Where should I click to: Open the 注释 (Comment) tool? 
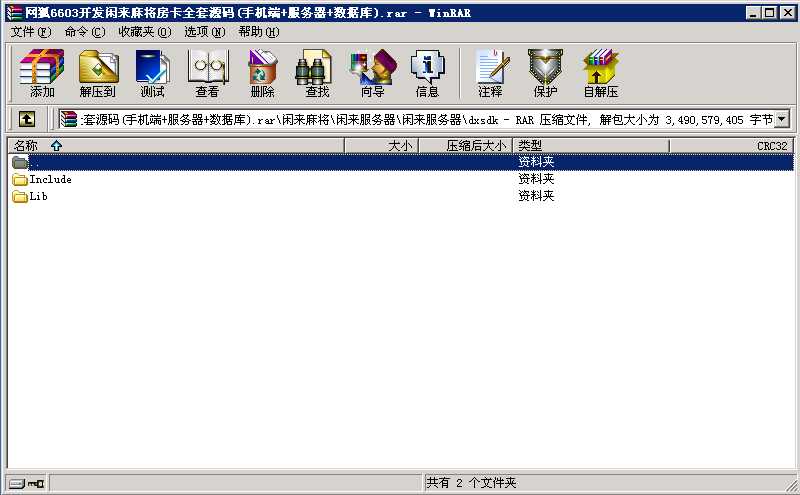pos(490,73)
